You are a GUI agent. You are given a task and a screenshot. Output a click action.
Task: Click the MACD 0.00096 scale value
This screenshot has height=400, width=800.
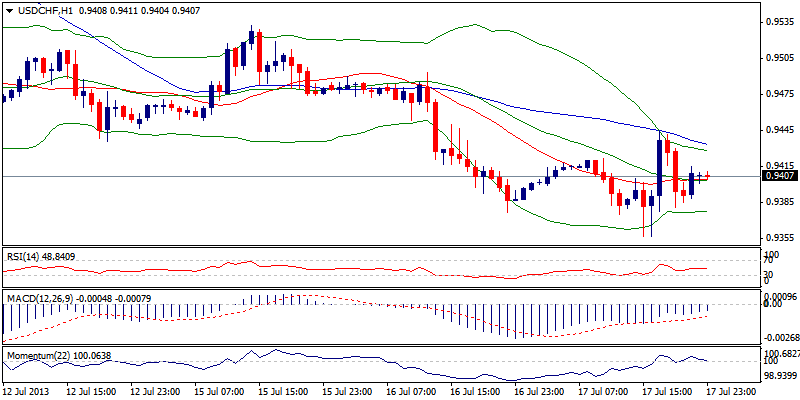click(780, 297)
